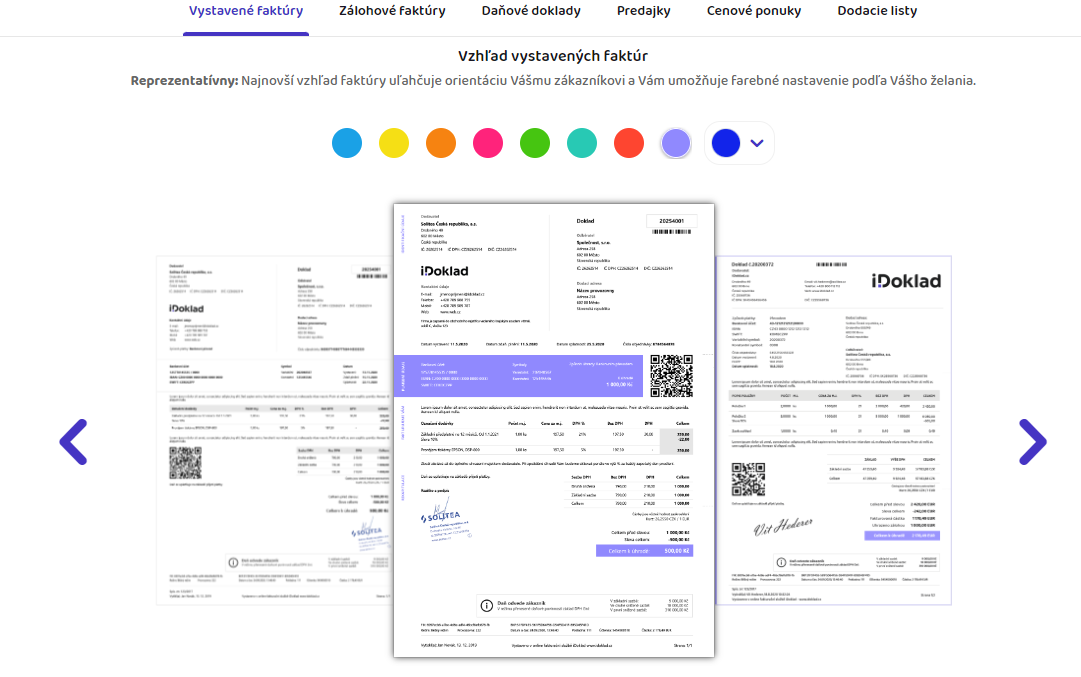Pick the pink color swatch
Viewport: 1081px width, 677px height.
(x=488, y=143)
